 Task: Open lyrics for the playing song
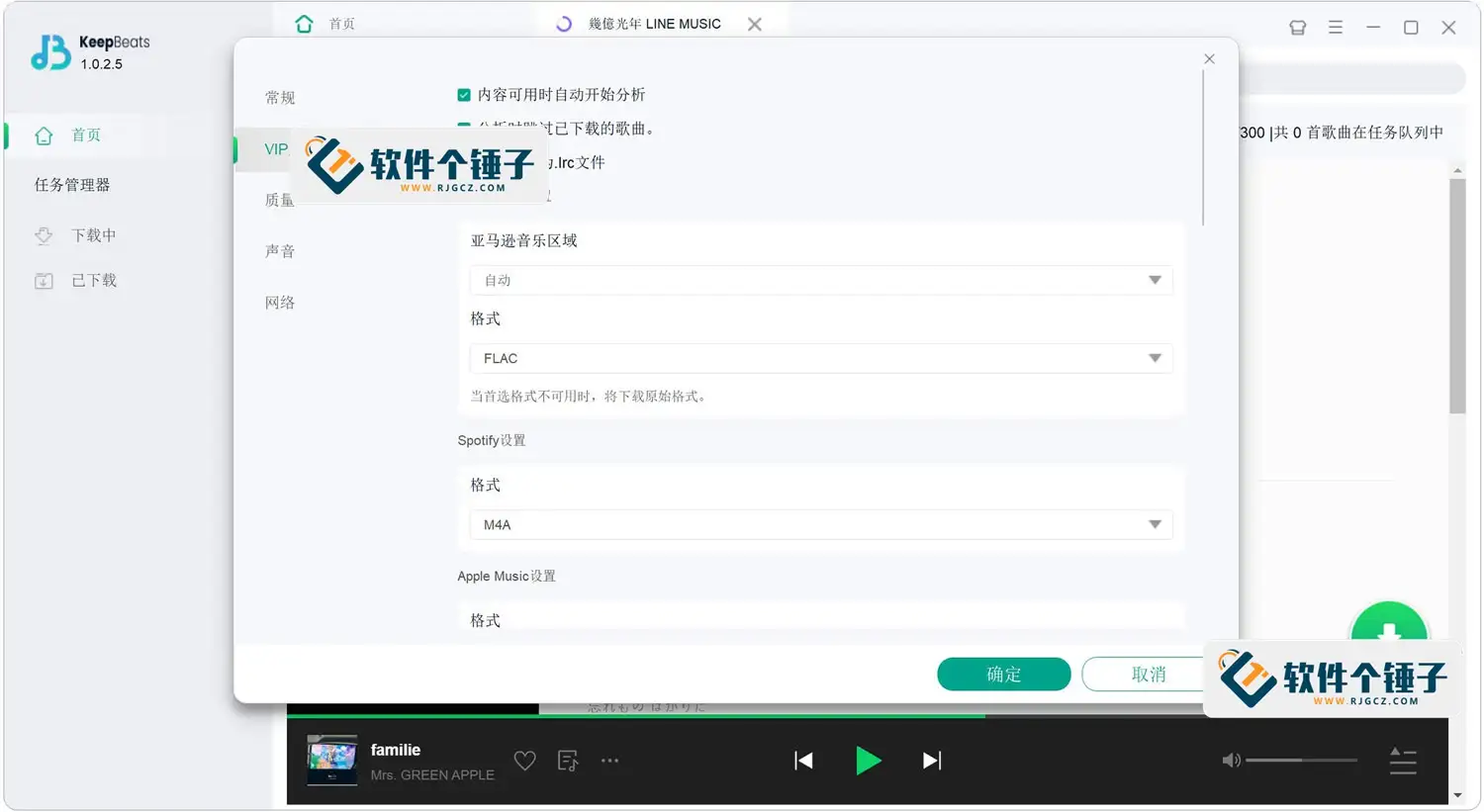567,760
